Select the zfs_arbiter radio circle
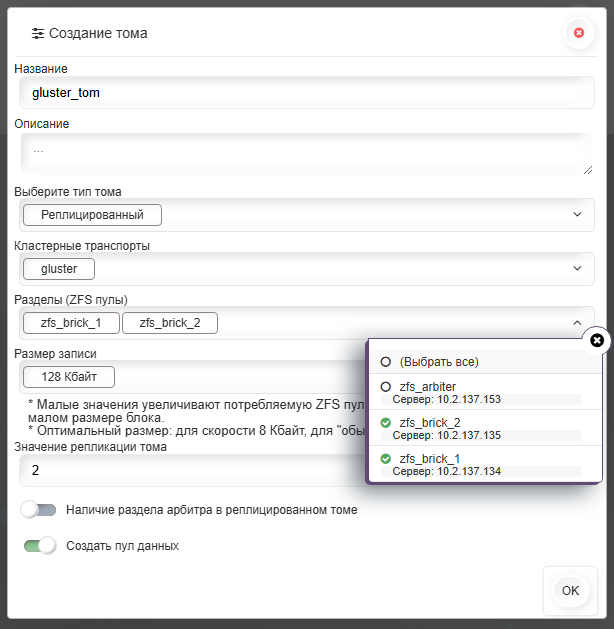The width and height of the screenshot is (614, 629). [x=385, y=387]
